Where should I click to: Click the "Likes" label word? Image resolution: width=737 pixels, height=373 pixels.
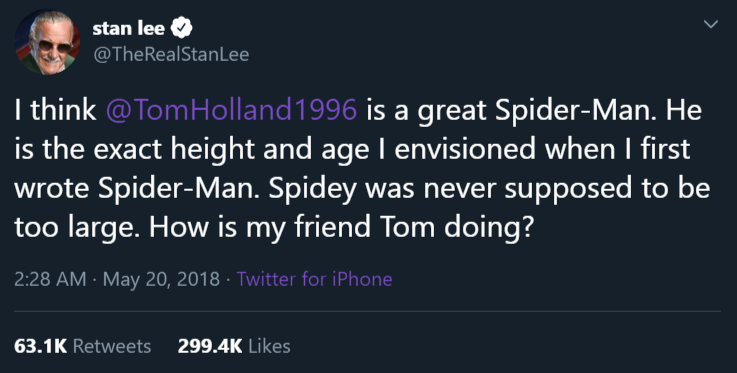[x=269, y=346]
